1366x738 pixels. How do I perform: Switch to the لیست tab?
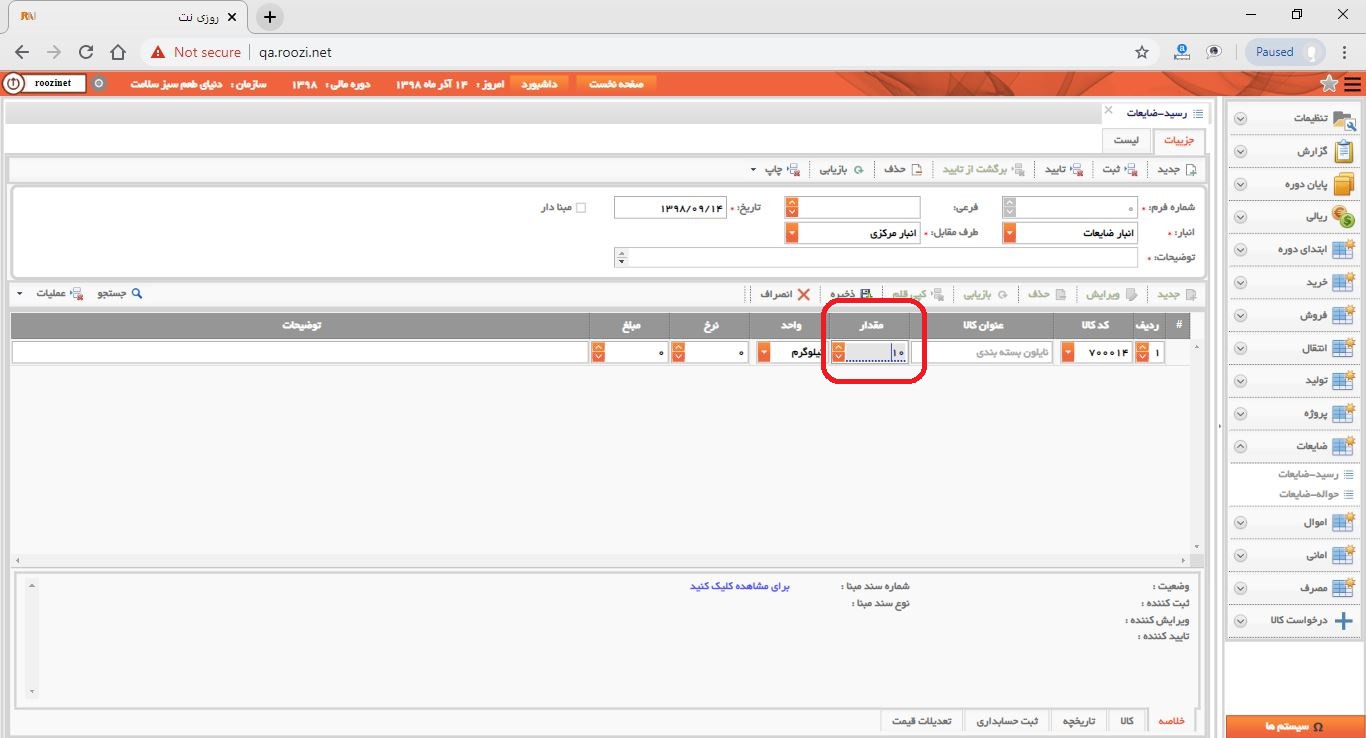(1127, 141)
